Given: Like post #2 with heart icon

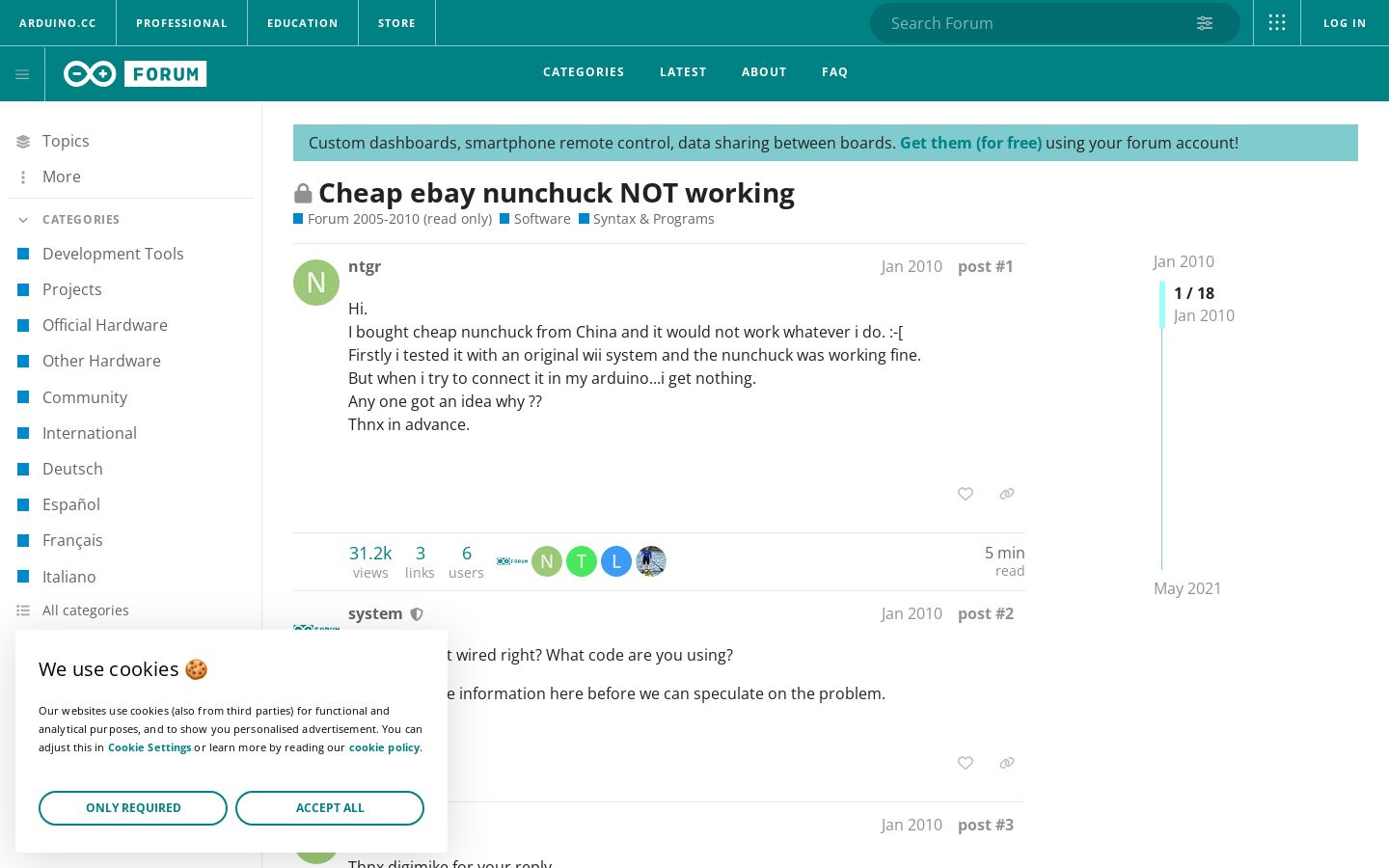Looking at the screenshot, I should pyautogui.click(x=966, y=763).
